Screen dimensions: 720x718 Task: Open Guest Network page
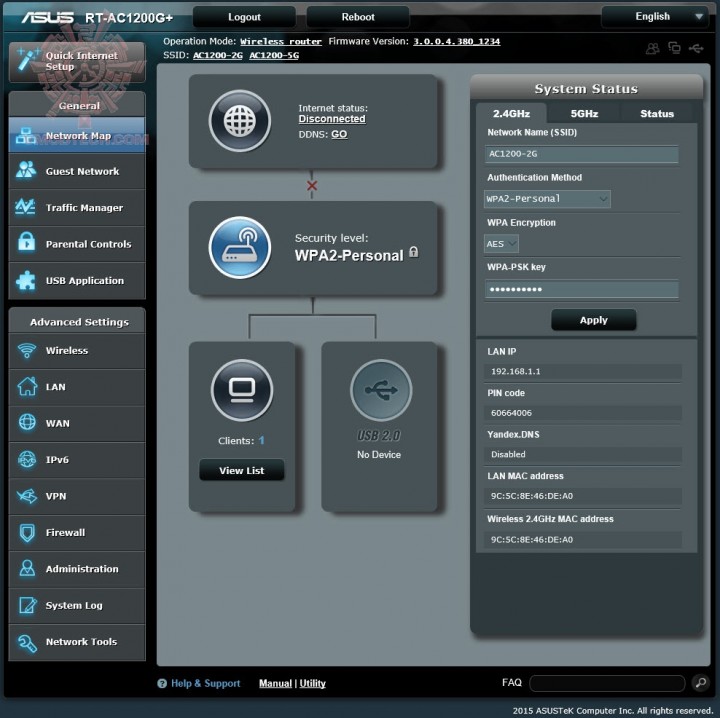77,171
